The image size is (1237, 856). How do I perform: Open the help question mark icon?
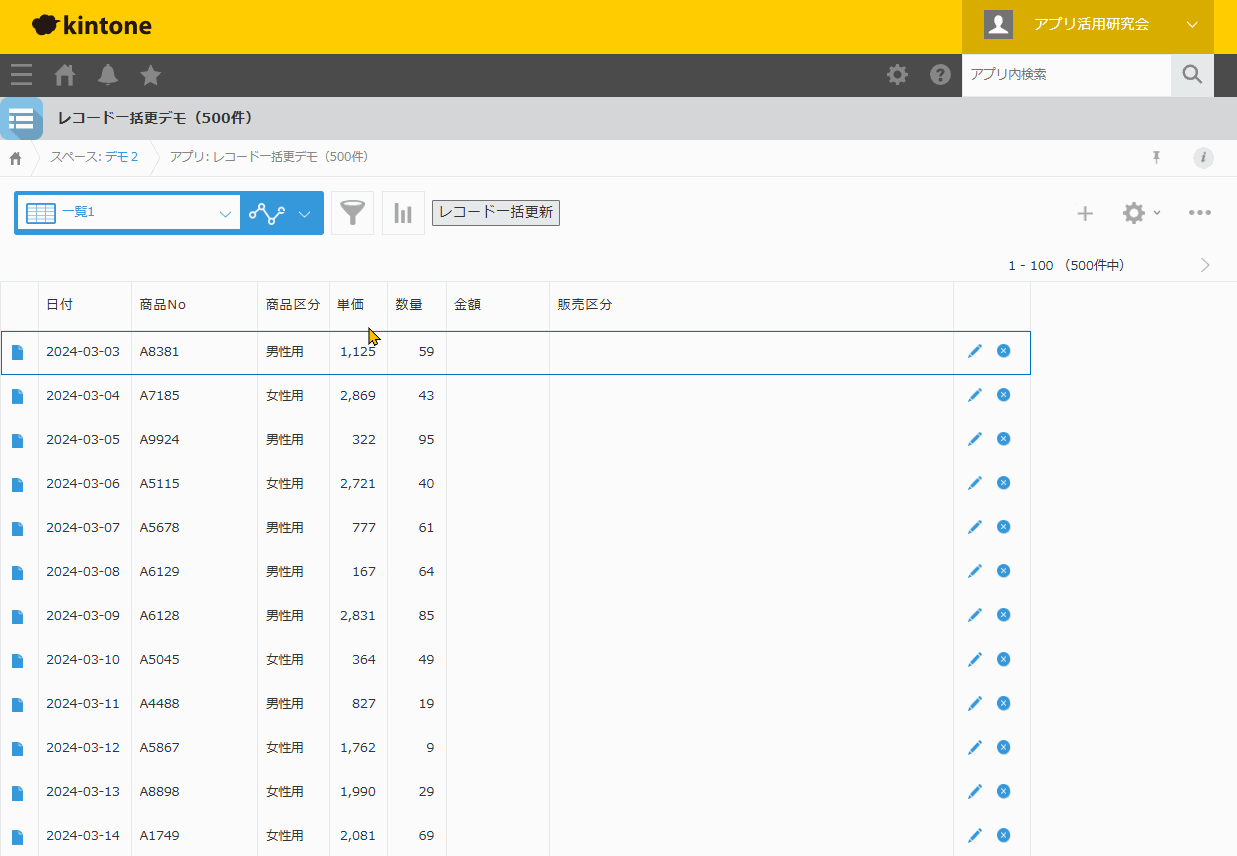[940, 75]
